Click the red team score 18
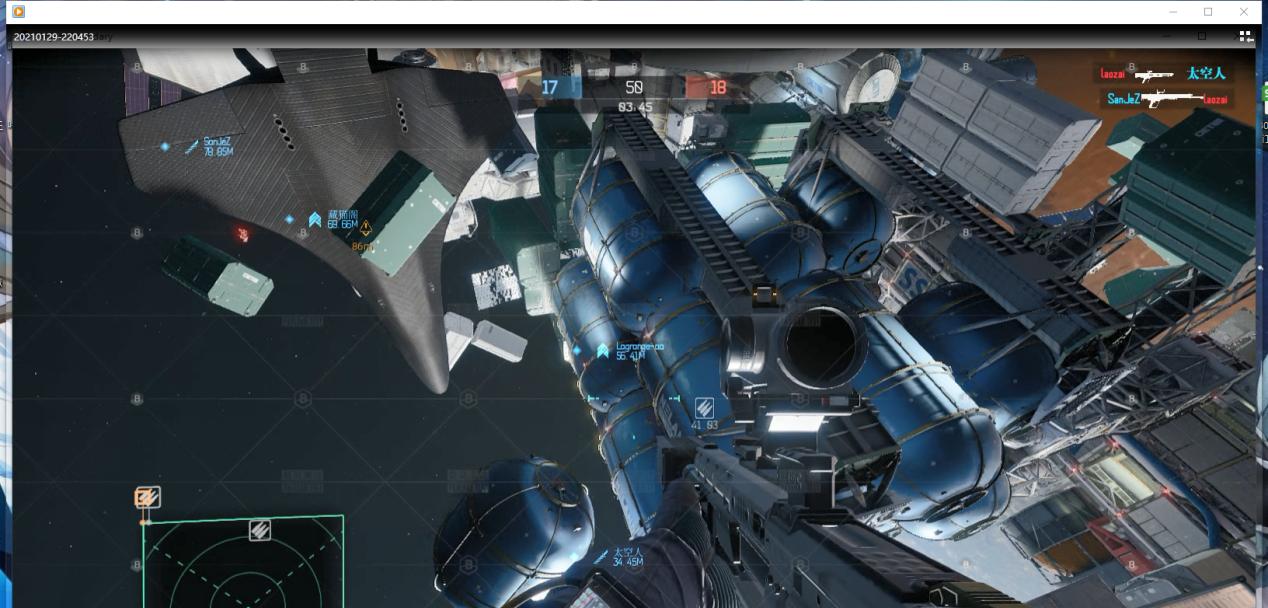The image size is (1268, 608). (717, 88)
